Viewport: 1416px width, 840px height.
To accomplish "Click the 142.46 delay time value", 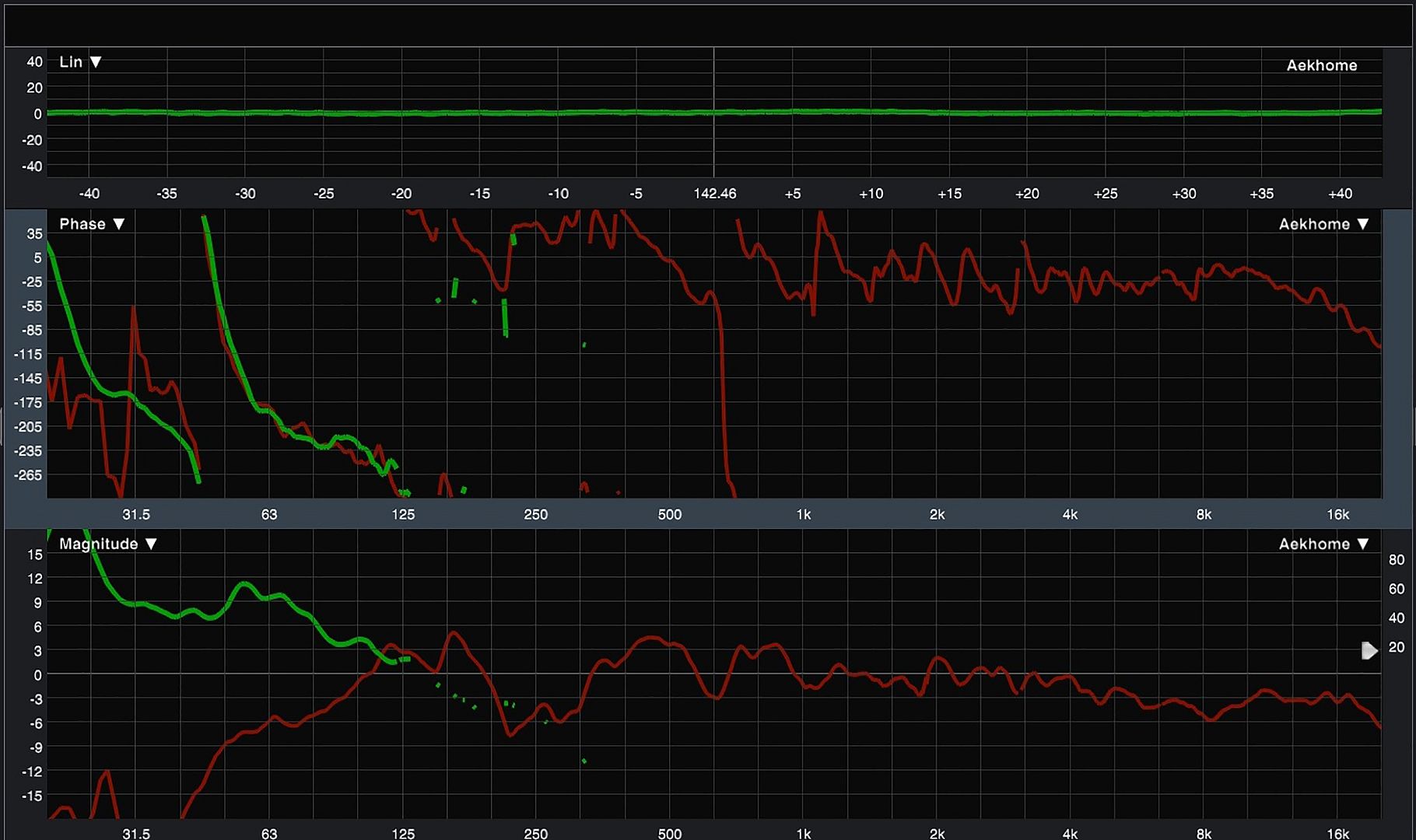I will [x=714, y=194].
